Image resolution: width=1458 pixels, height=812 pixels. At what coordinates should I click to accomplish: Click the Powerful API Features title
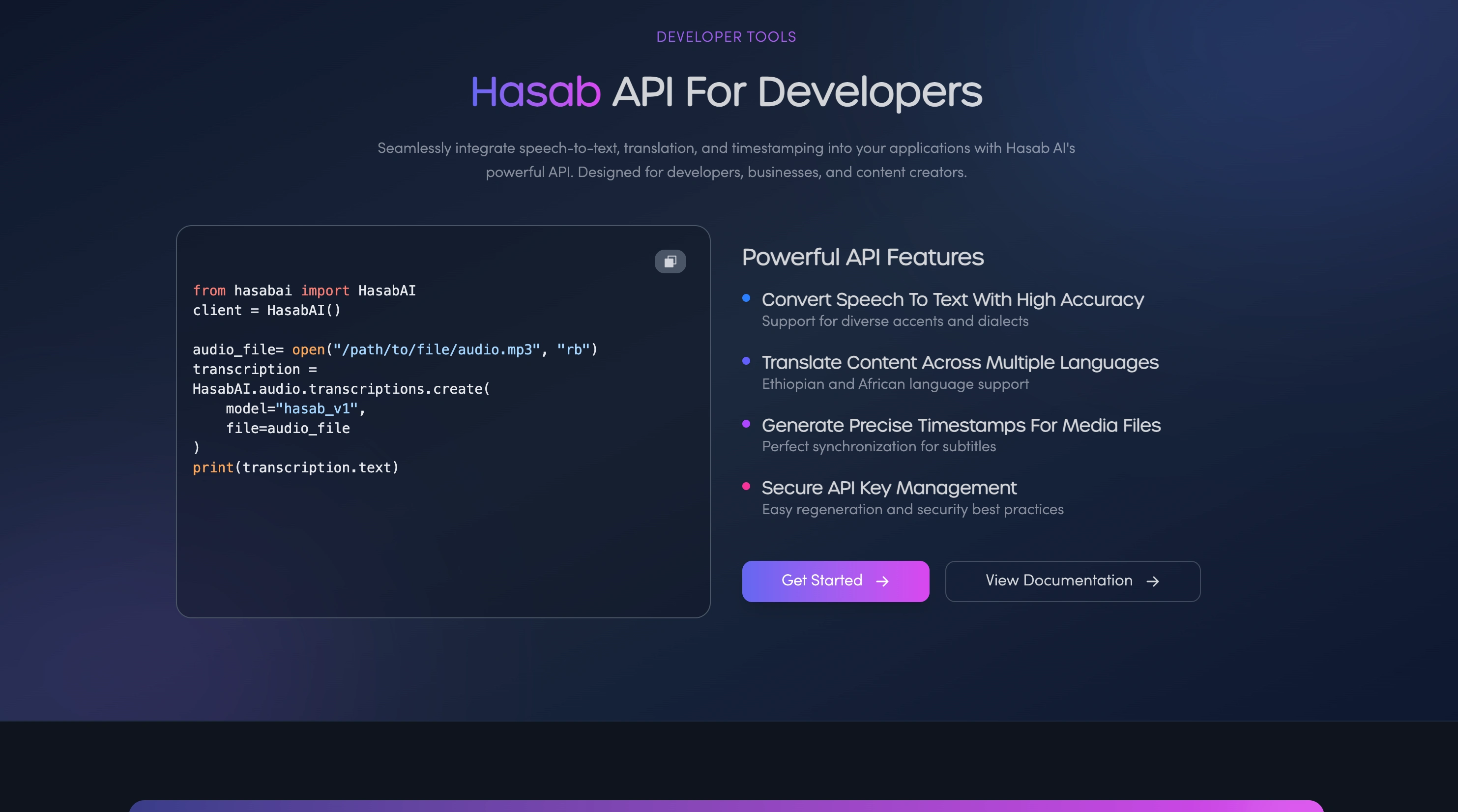862,258
